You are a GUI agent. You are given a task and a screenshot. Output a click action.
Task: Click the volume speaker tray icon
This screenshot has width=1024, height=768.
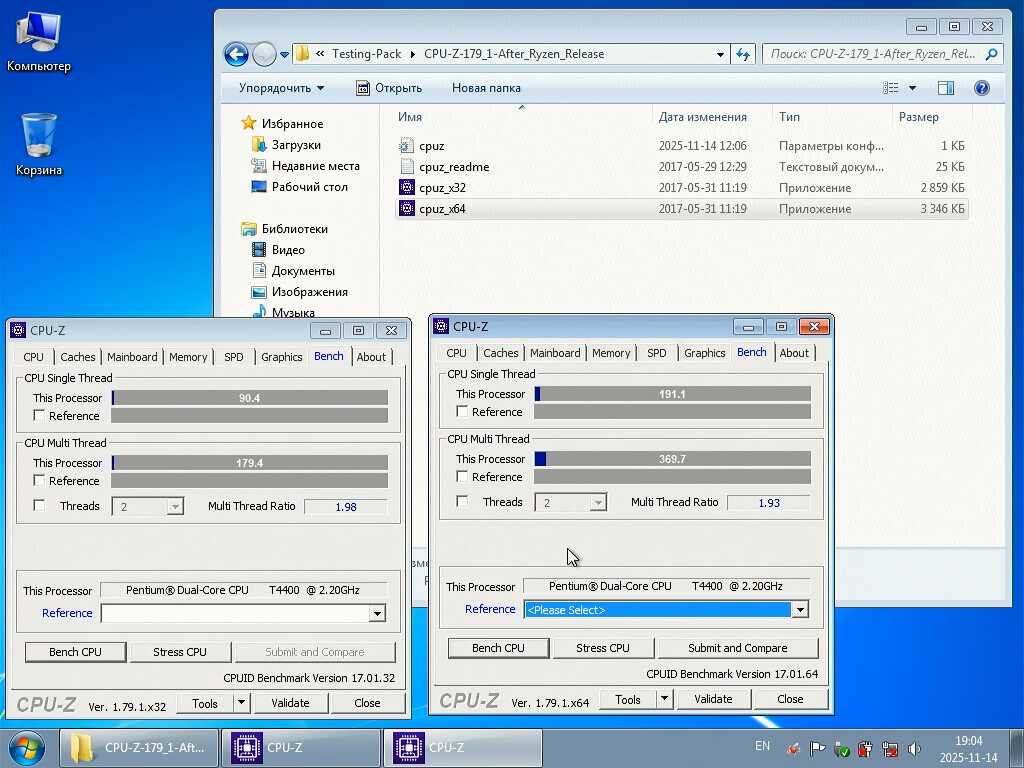click(914, 748)
